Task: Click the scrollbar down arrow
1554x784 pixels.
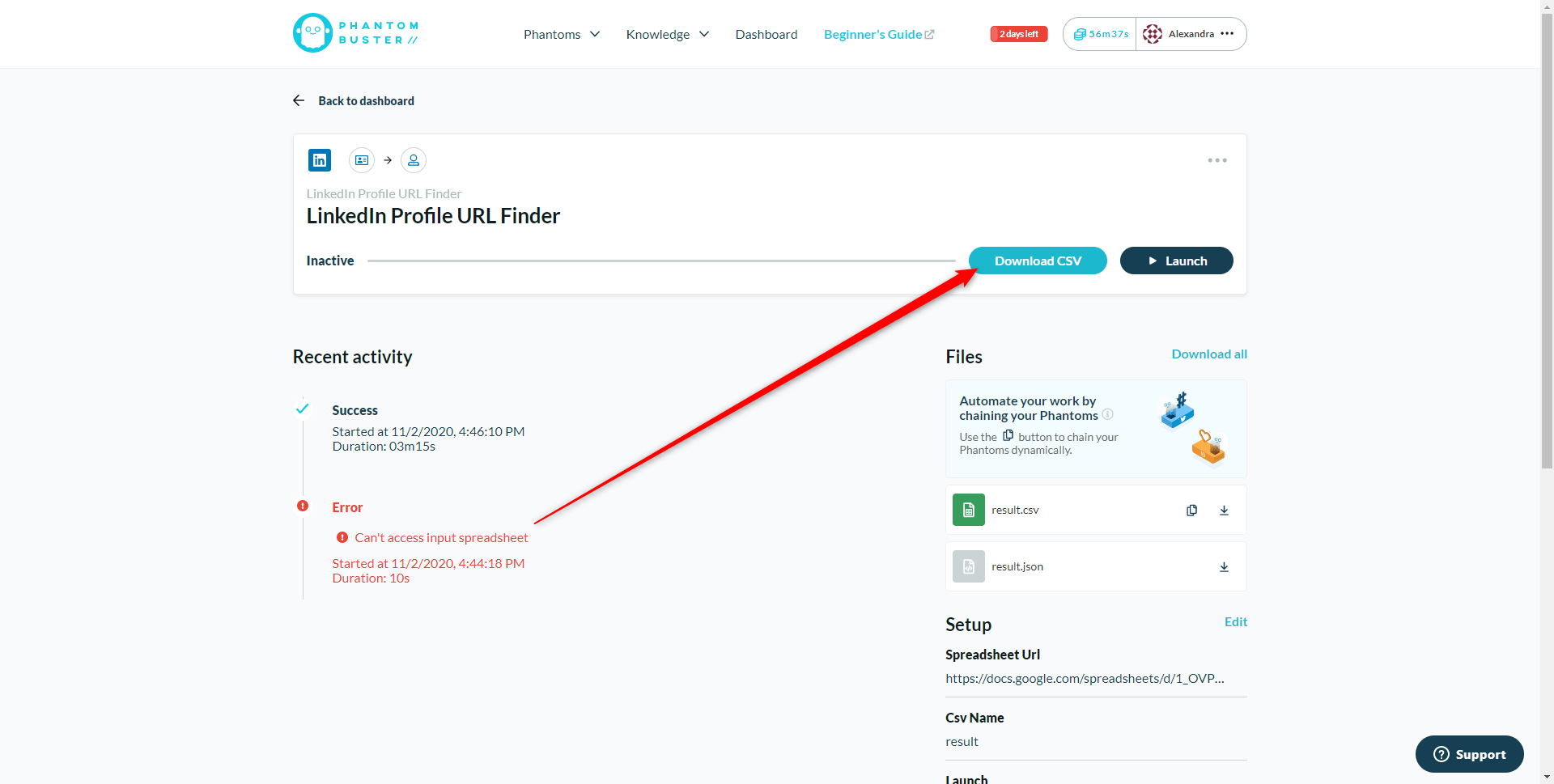Action: coord(1548,778)
